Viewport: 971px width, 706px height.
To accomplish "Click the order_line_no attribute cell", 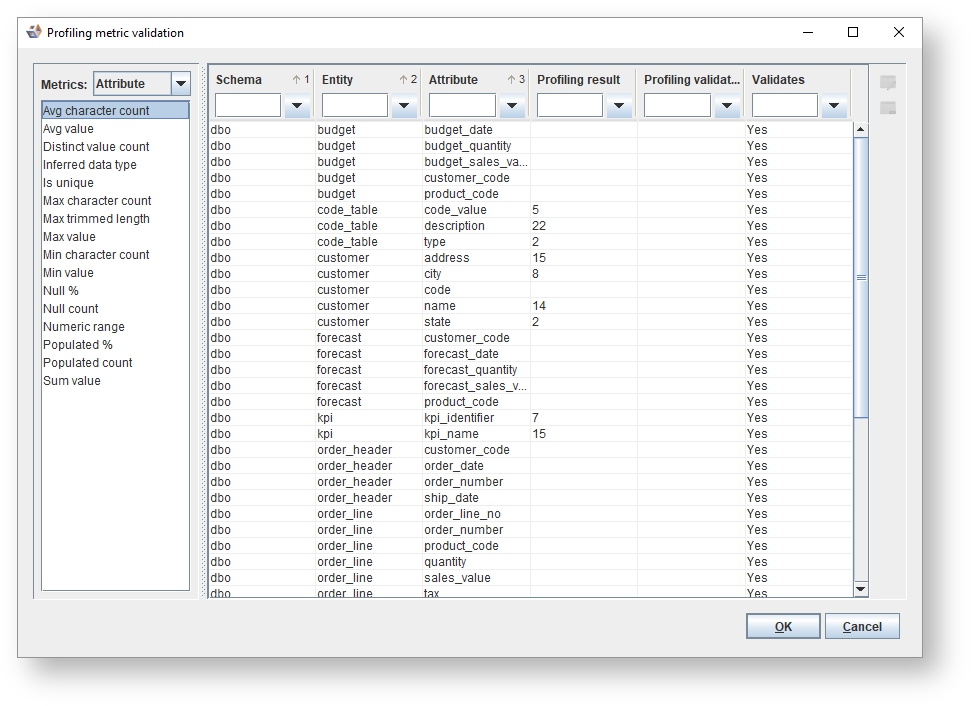I will pos(476,514).
